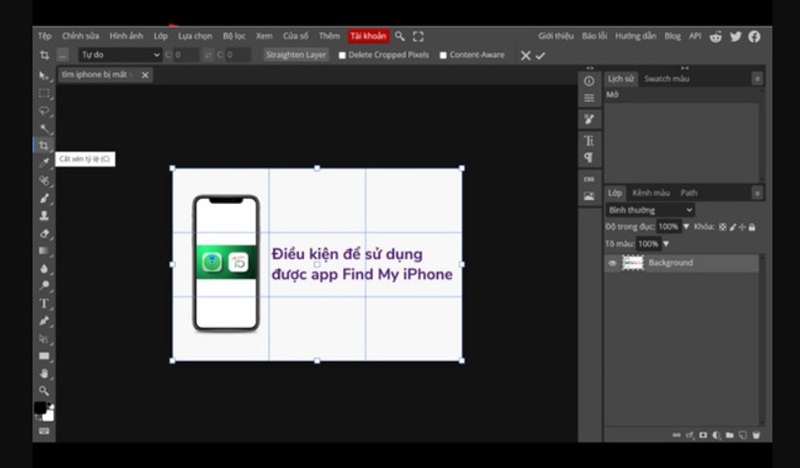Enable Delete Cropped Pixels checkbox
This screenshot has width=800, height=468.
tap(342, 55)
